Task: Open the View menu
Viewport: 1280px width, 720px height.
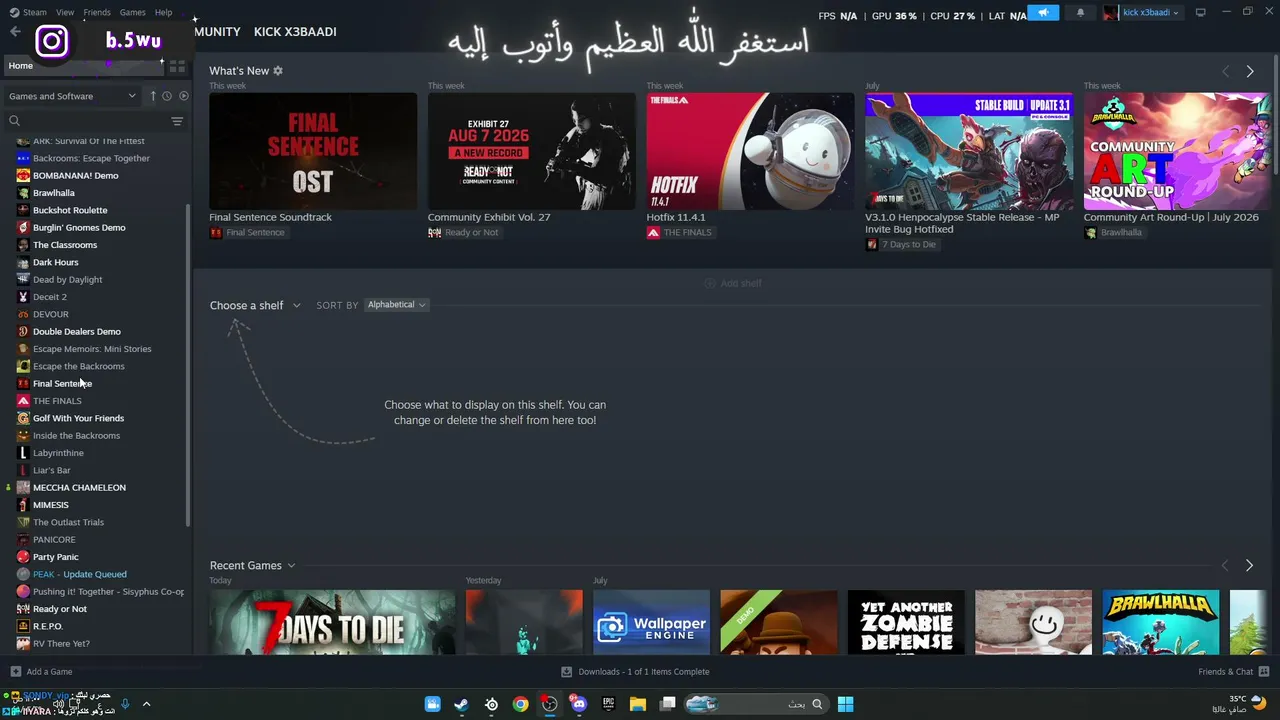Action: [x=65, y=12]
